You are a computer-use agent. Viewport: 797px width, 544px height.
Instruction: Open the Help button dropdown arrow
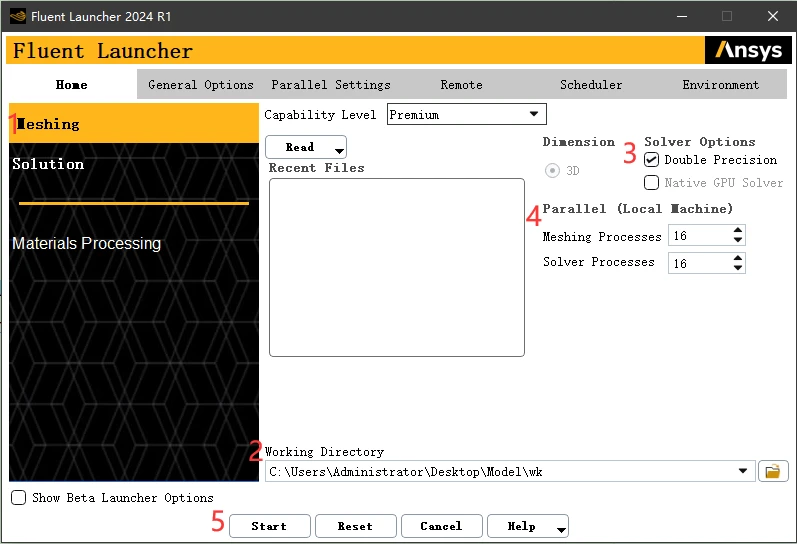pos(561,530)
